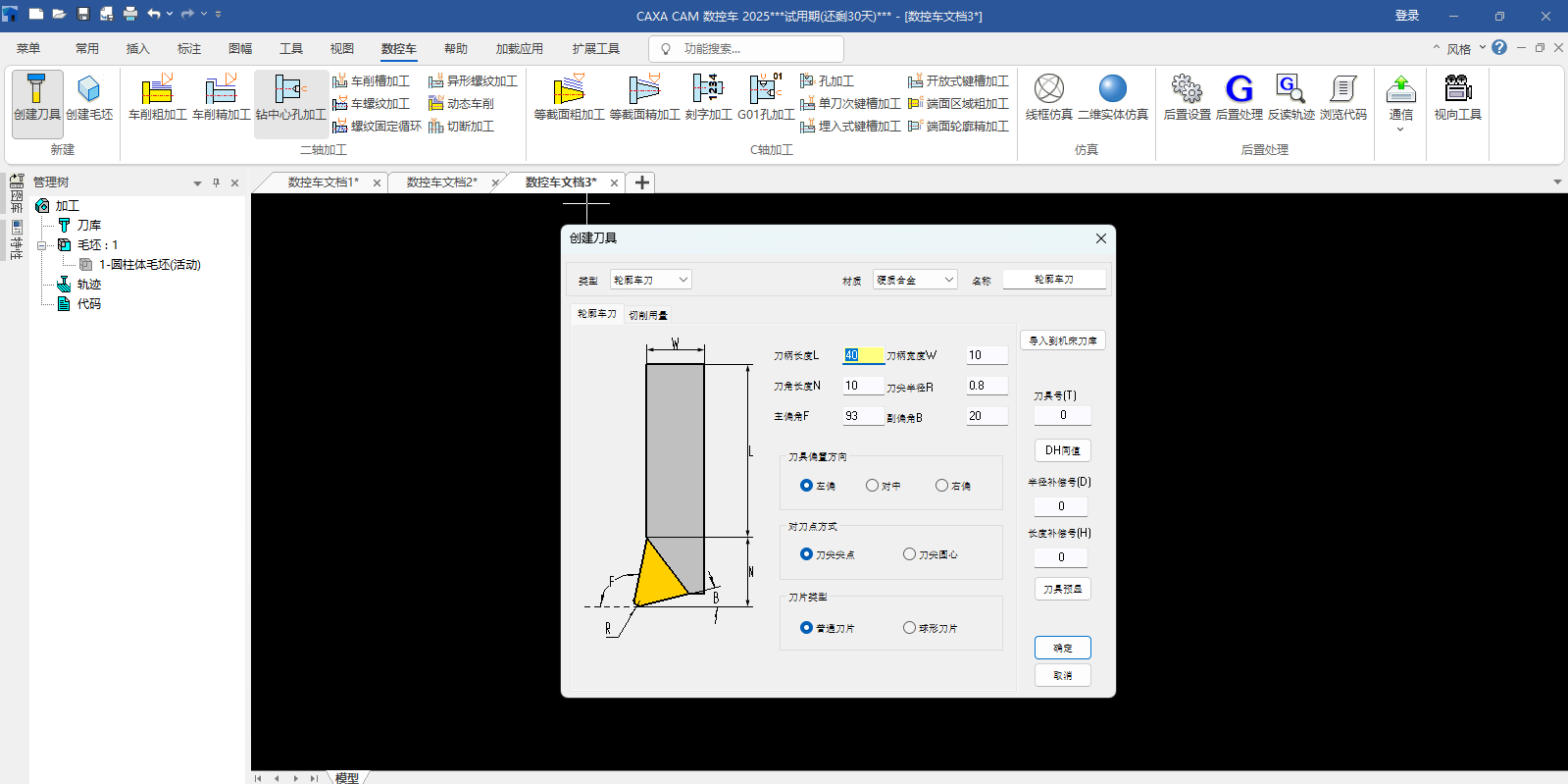The image size is (1568, 784).
Task: Select 动态车削 dynamic turning
Action: click(461, 104)
